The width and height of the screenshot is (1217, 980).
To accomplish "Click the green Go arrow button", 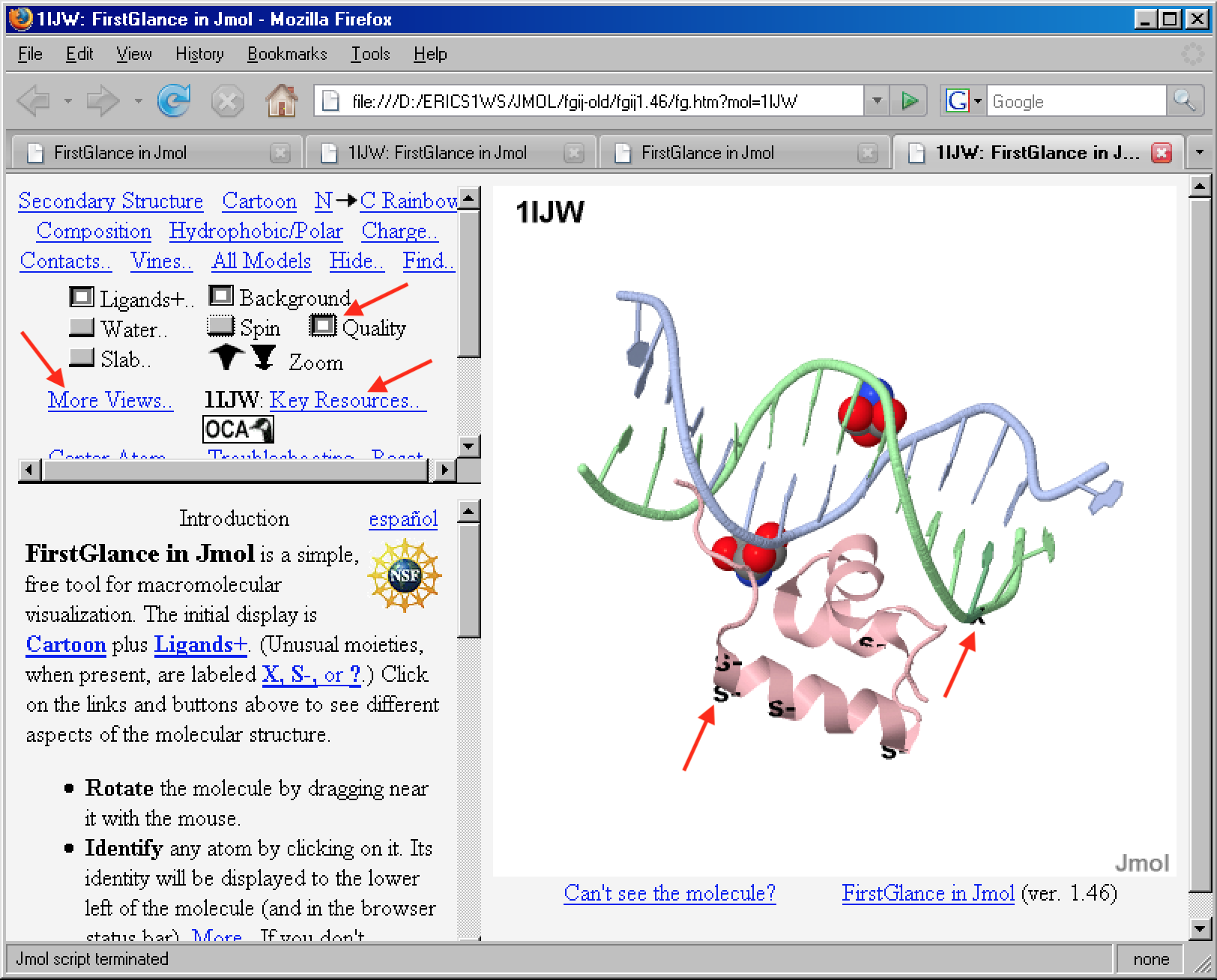I will coord(910,100).
